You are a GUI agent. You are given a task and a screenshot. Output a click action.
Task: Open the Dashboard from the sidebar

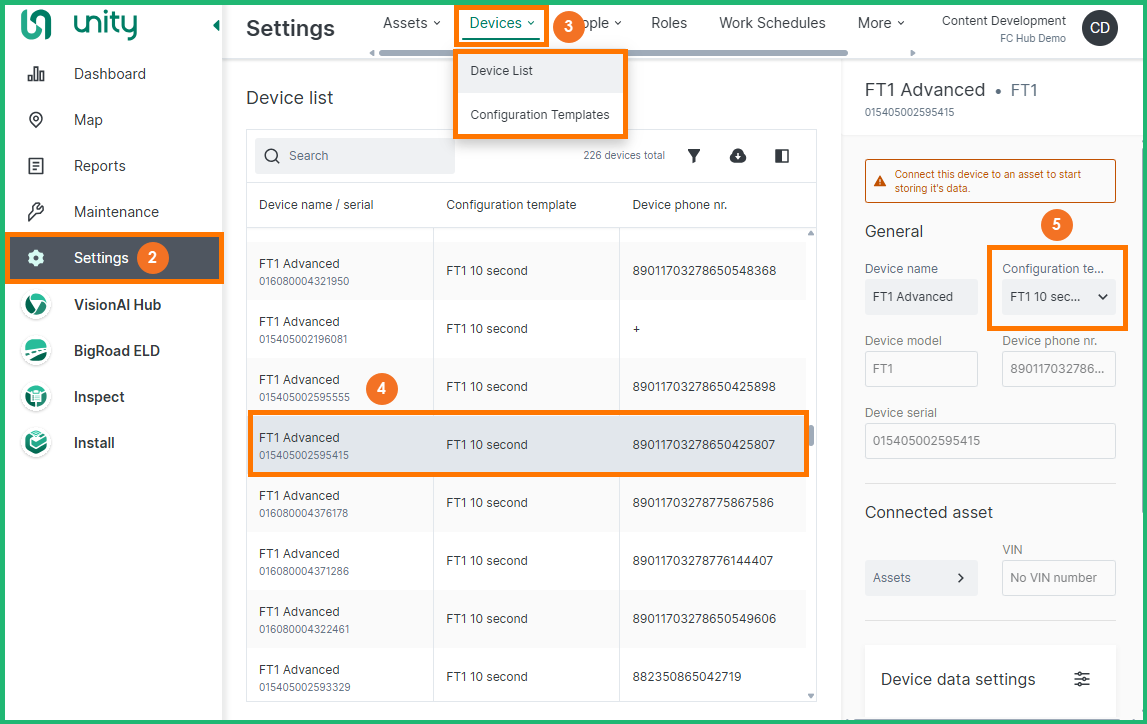point(109,74)
